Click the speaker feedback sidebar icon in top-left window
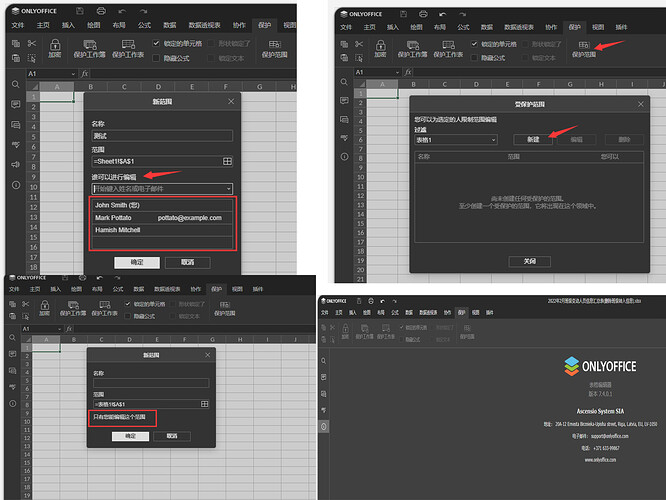This screenshot has width=666, height=500. [16, 164]
